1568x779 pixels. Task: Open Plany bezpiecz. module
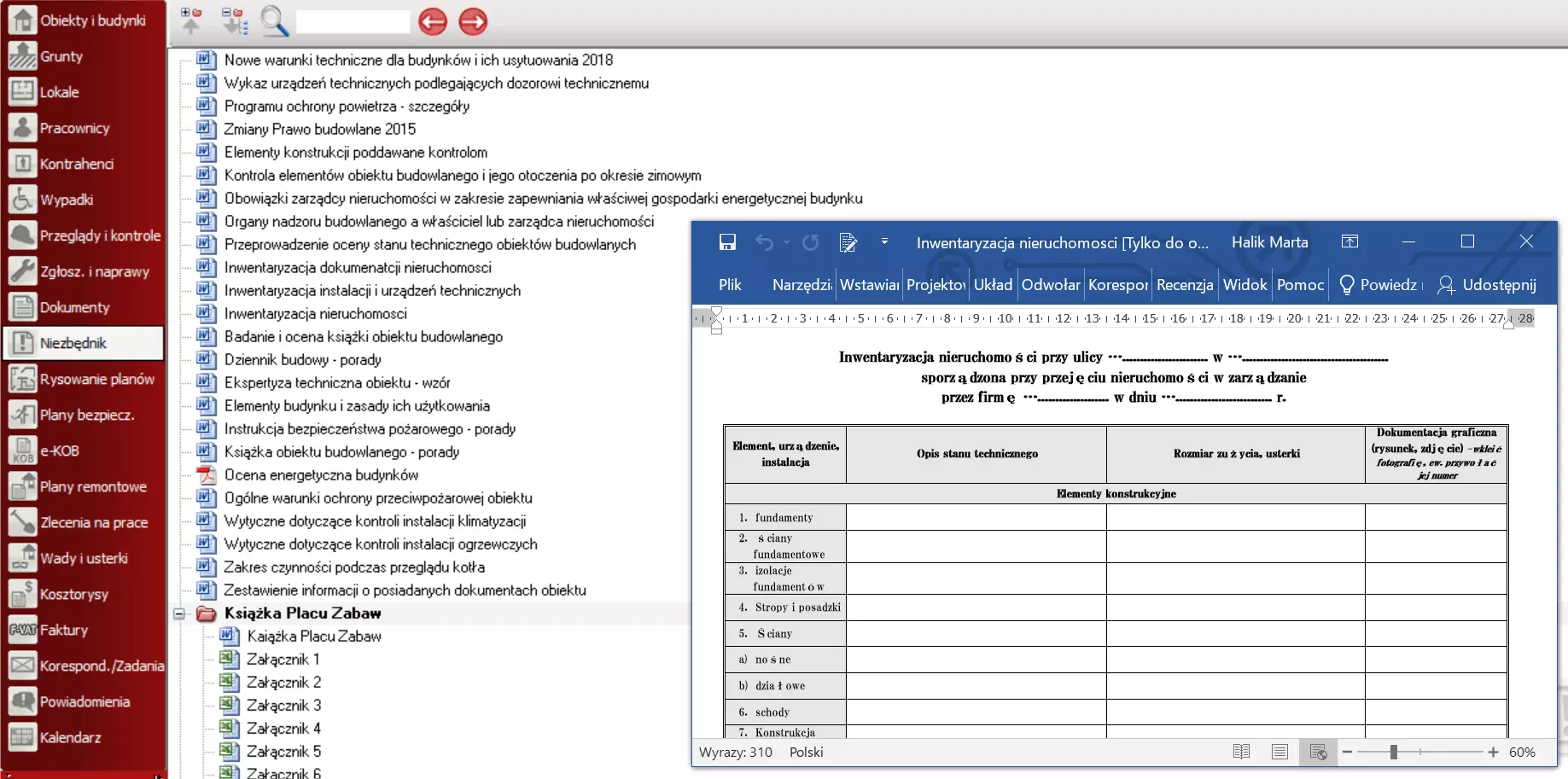pos(83,415)
